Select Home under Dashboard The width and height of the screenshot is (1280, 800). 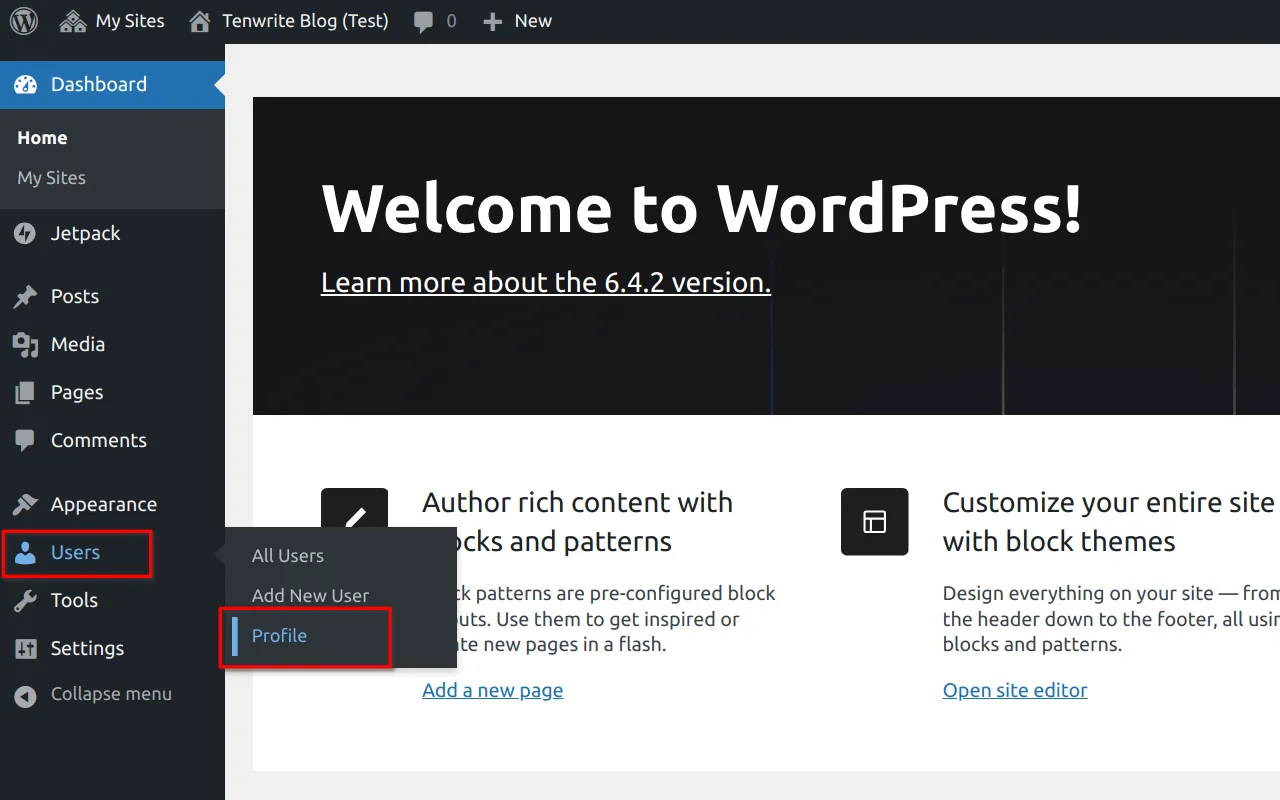point(42,138)
